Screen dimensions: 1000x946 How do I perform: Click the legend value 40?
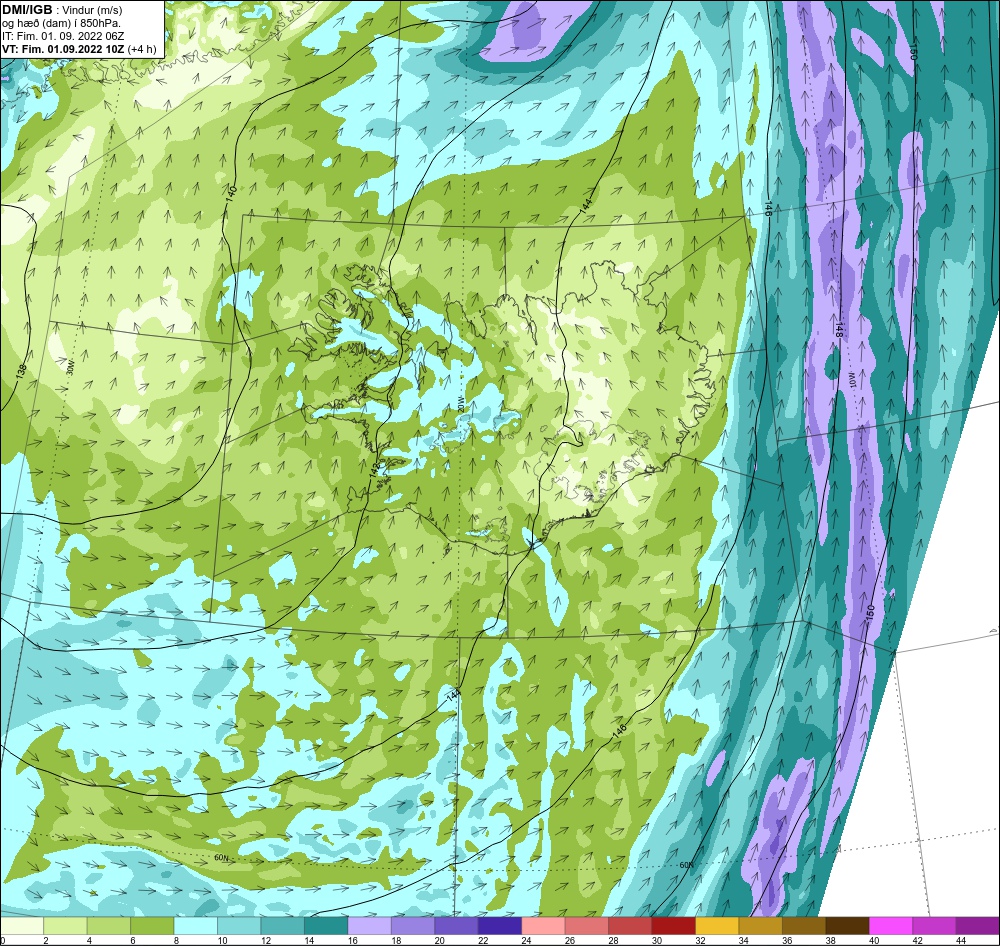[873, 940]
